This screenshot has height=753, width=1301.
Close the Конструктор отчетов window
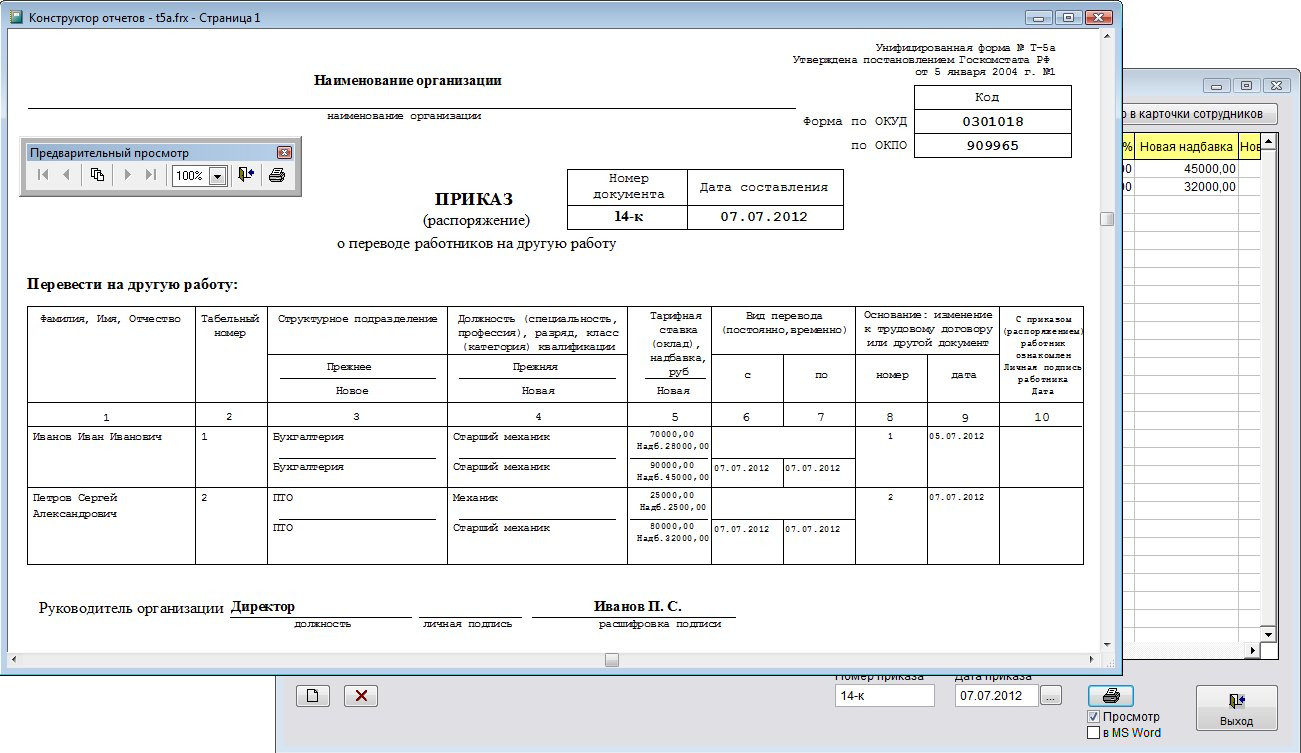[1099, 18]
